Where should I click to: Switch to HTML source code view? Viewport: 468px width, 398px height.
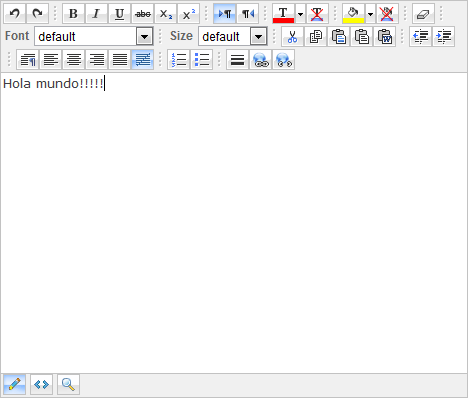(x=41, y=384)
